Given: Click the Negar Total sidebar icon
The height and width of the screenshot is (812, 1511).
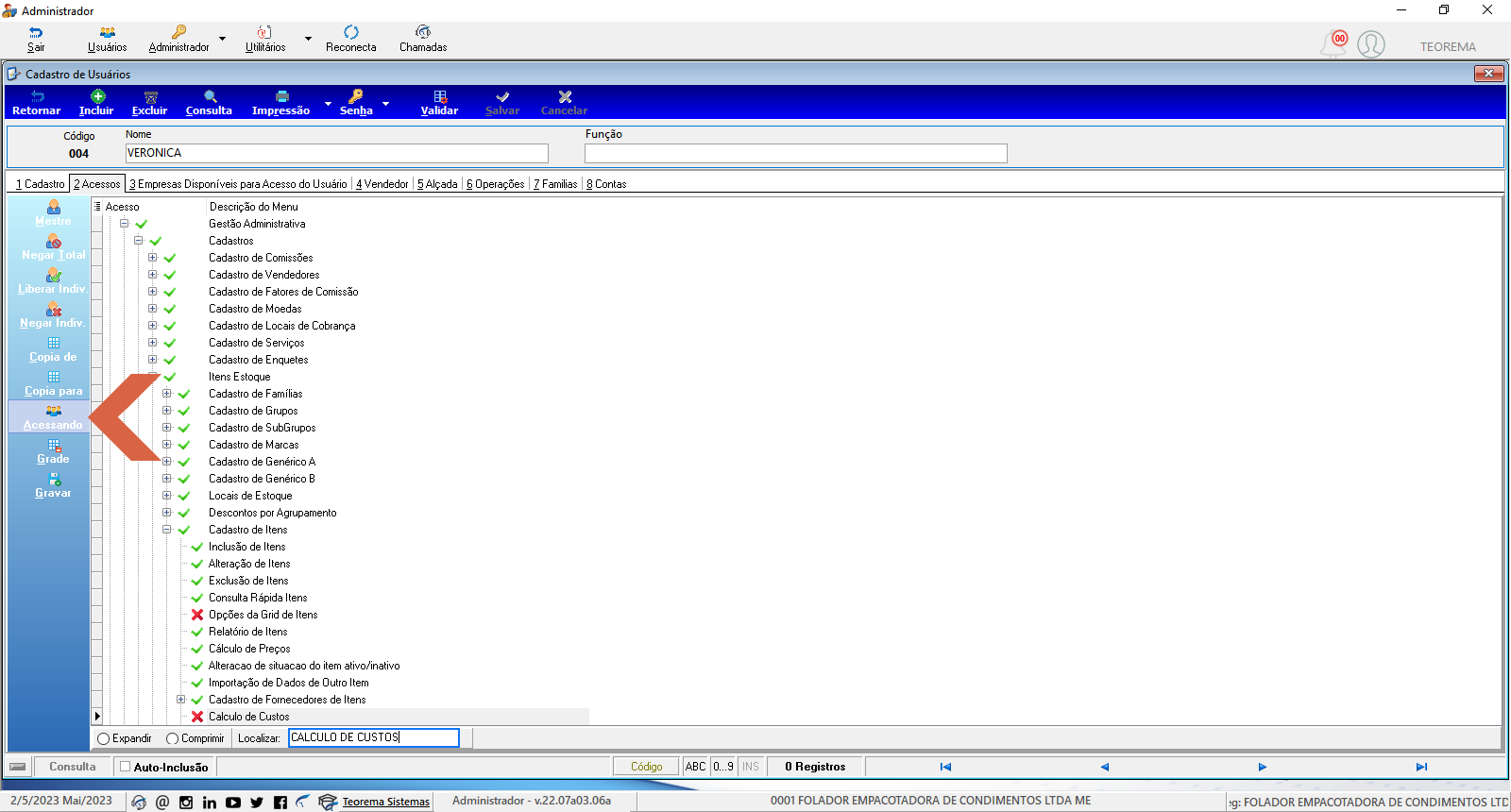Looking at the screenshot, I should (x=54, y=241).
